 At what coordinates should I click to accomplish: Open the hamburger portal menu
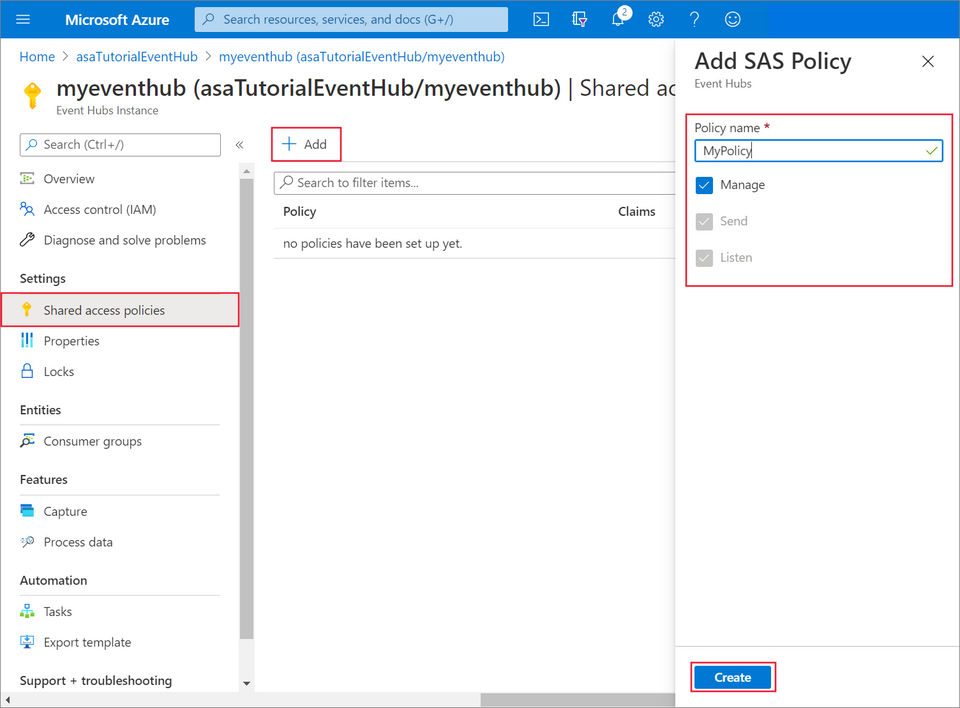pyautogui.click(x=23, y=20)
